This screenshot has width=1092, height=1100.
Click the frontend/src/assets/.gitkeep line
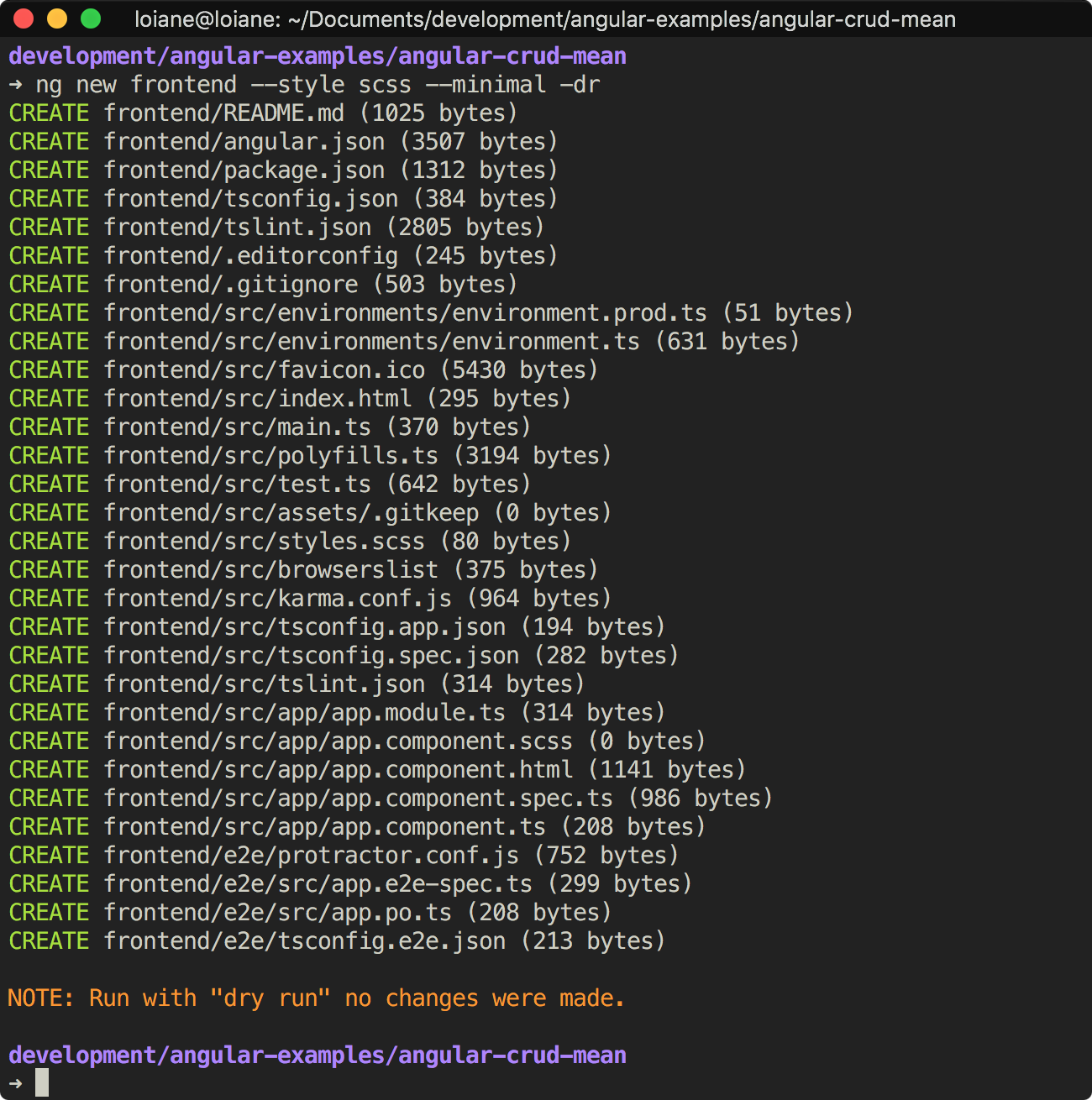310,513
